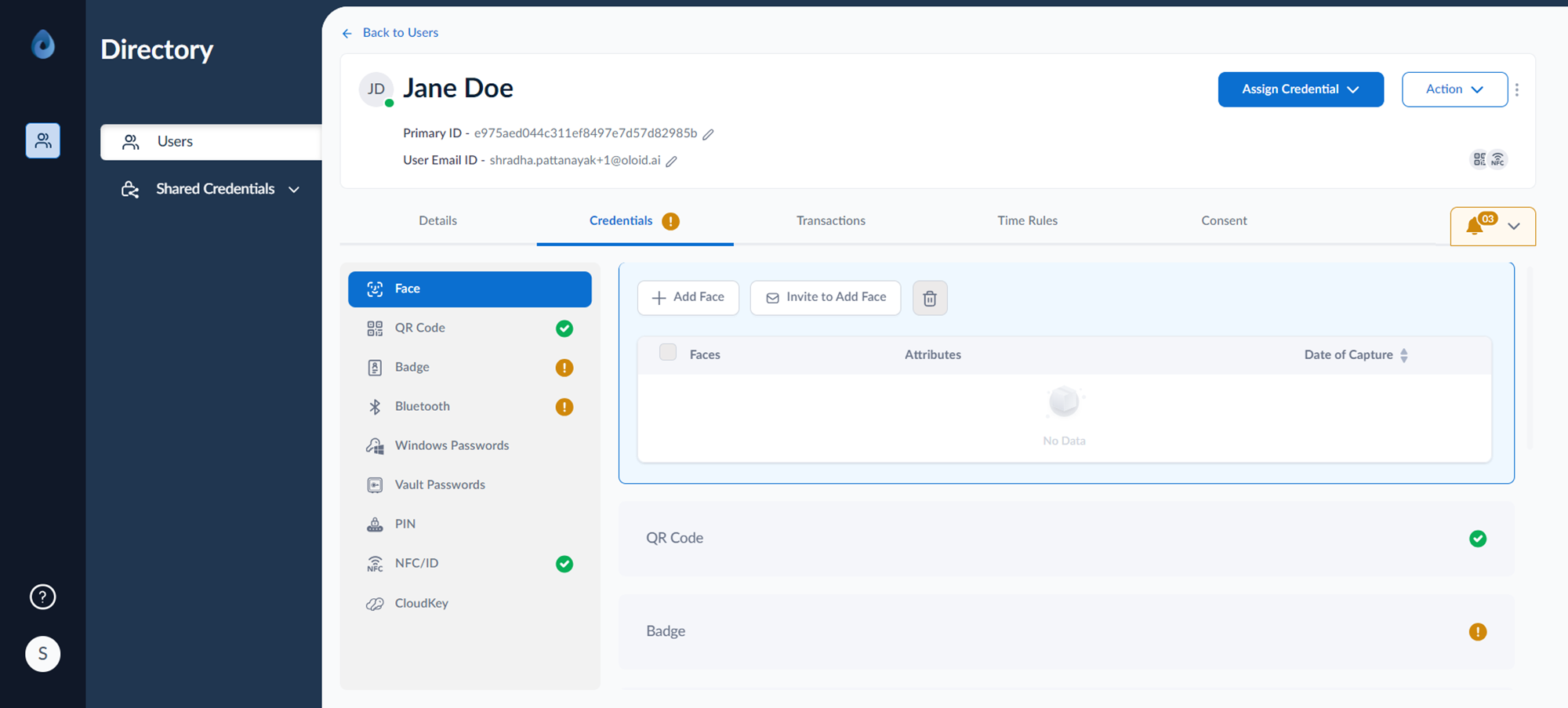Click the Add Face button

point(688,298)
